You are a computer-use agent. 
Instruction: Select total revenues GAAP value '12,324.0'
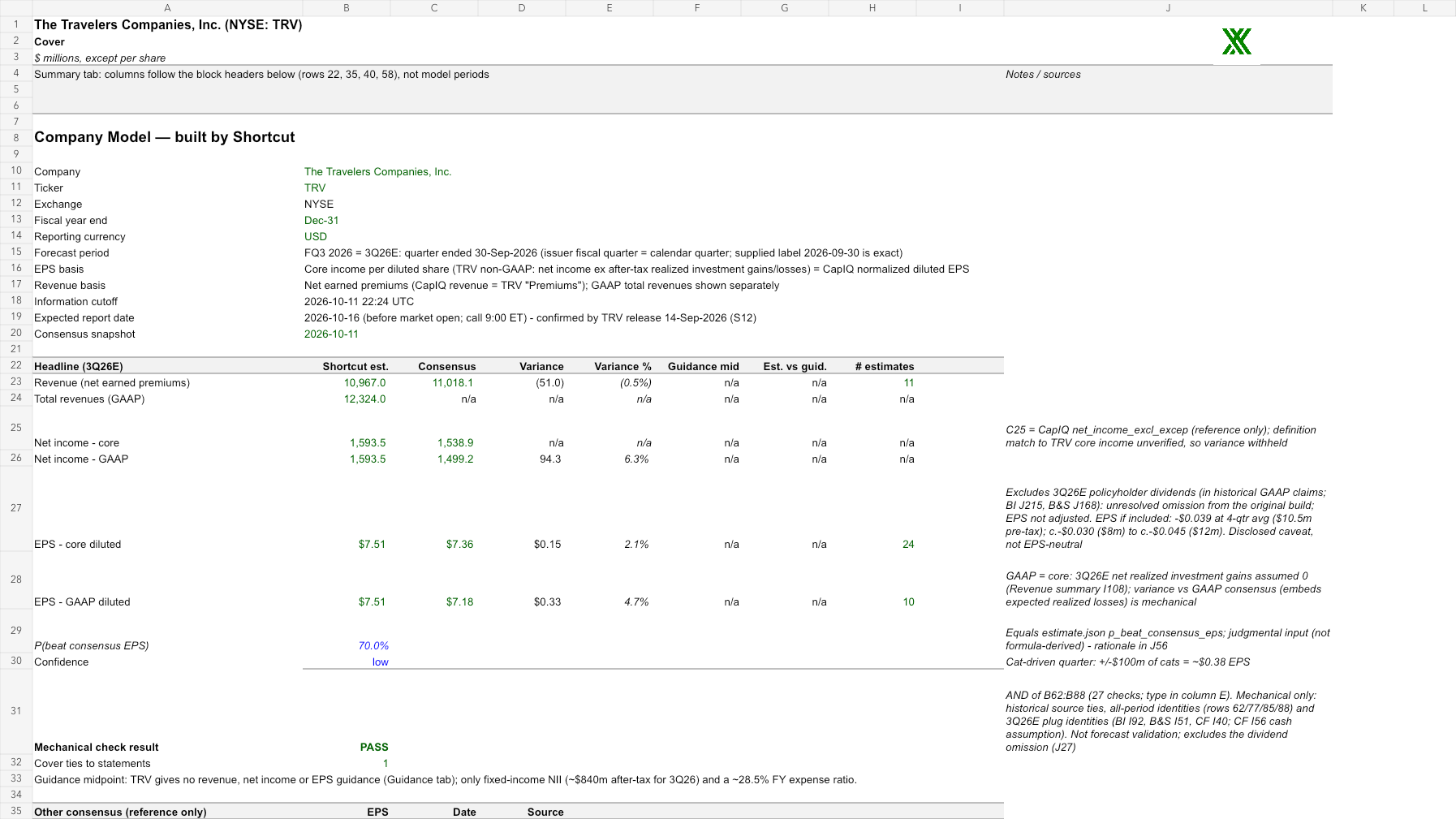364,399
